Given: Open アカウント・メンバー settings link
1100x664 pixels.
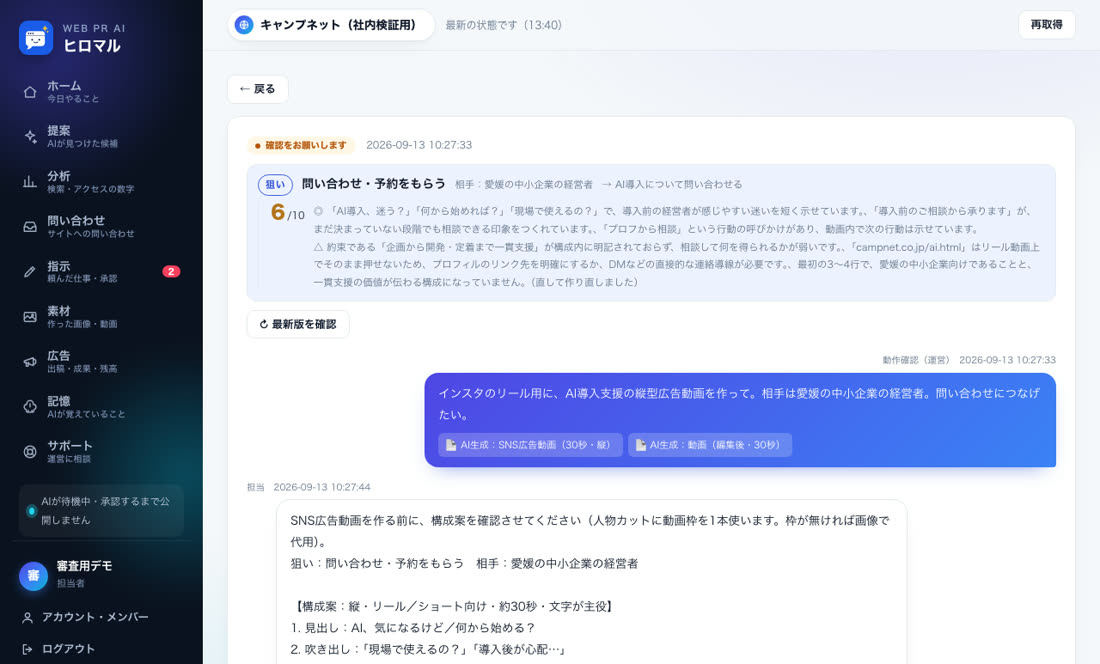Looking at the screenshot, I should coord(95,617).
